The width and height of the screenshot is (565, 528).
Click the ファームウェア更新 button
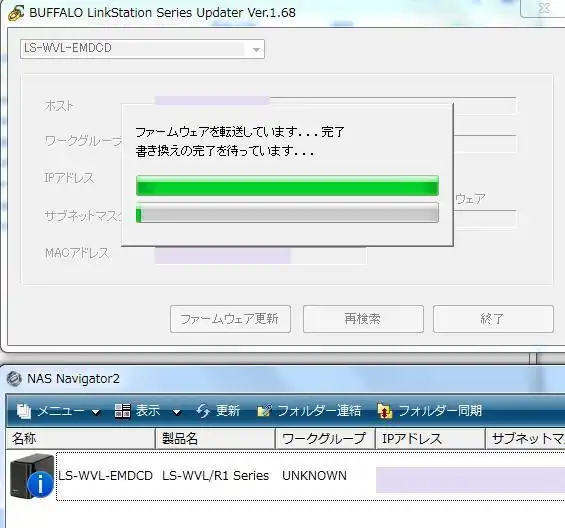pyautogui.click(x=230, y=319)
